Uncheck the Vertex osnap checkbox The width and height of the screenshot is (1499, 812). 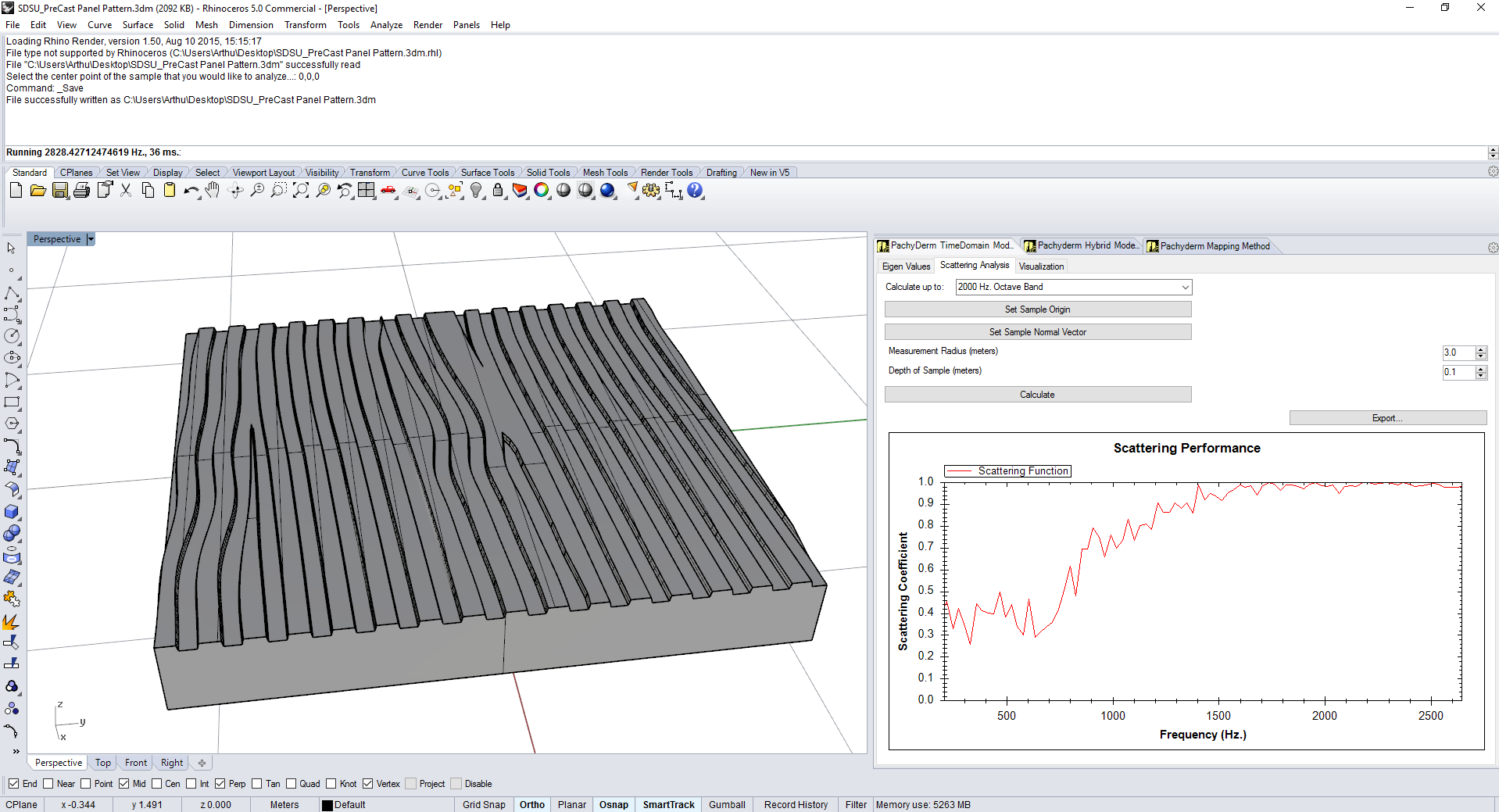pyautogui.click(x=368, y=784)
